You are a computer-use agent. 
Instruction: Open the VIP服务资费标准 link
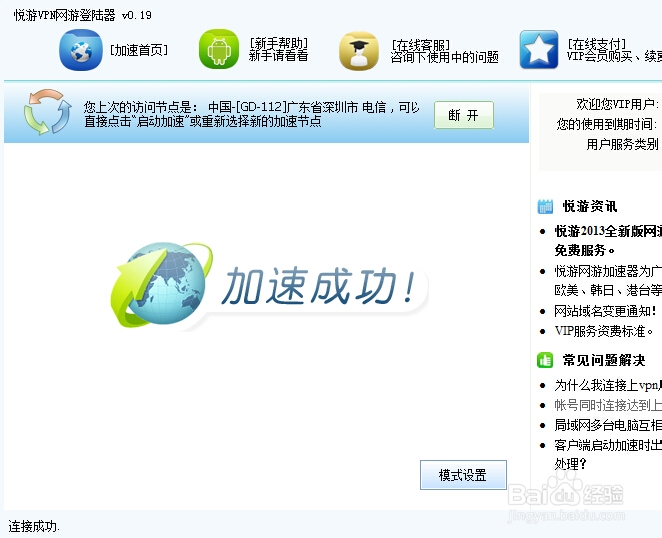click(x=604, y=331)
